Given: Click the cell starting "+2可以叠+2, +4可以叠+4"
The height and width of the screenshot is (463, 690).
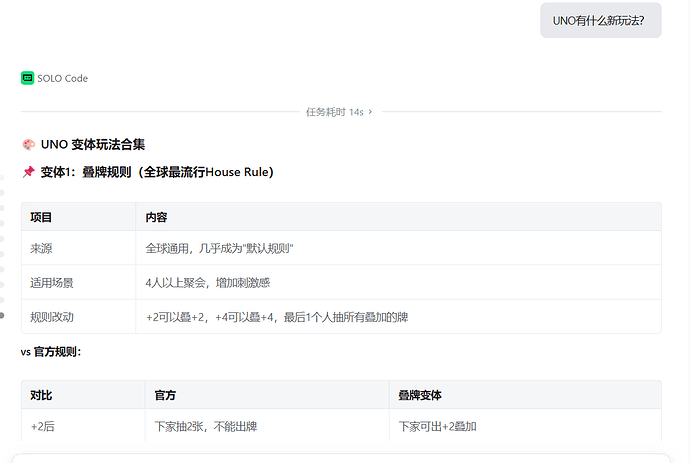Looking at the screenshot, I should [398, 317].
